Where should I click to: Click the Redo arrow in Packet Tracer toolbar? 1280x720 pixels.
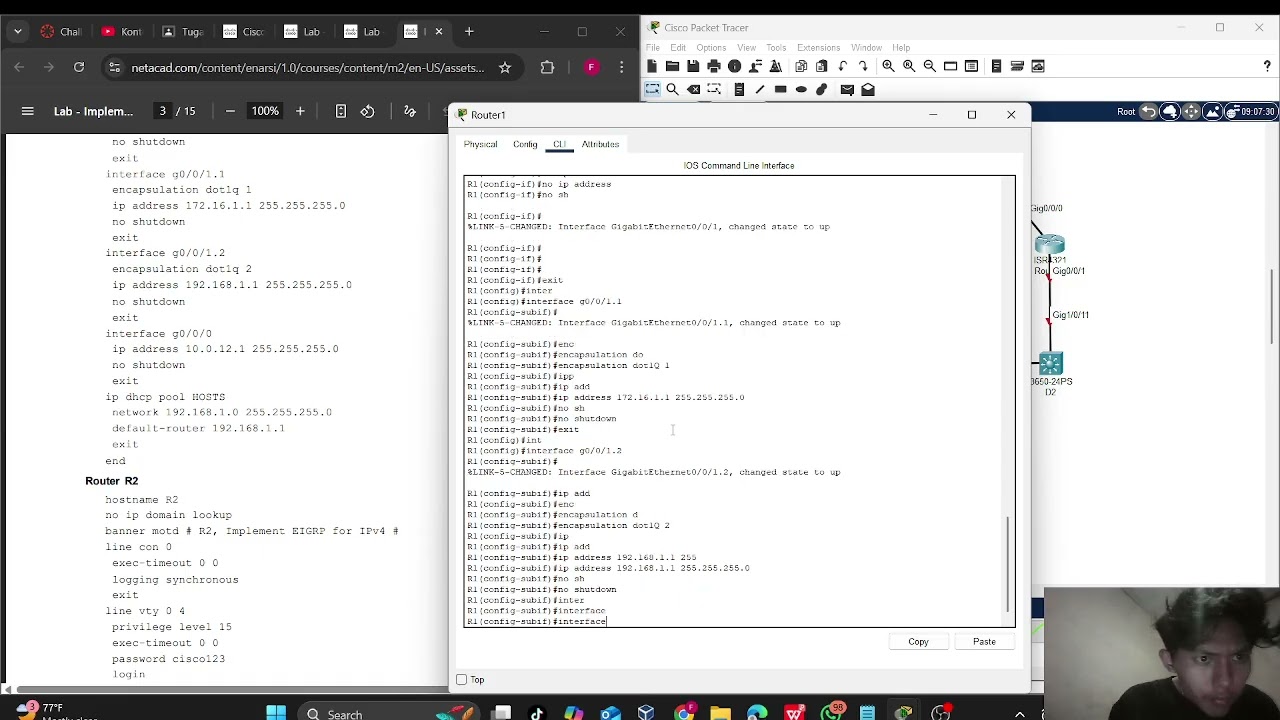[x=863, y=66]
